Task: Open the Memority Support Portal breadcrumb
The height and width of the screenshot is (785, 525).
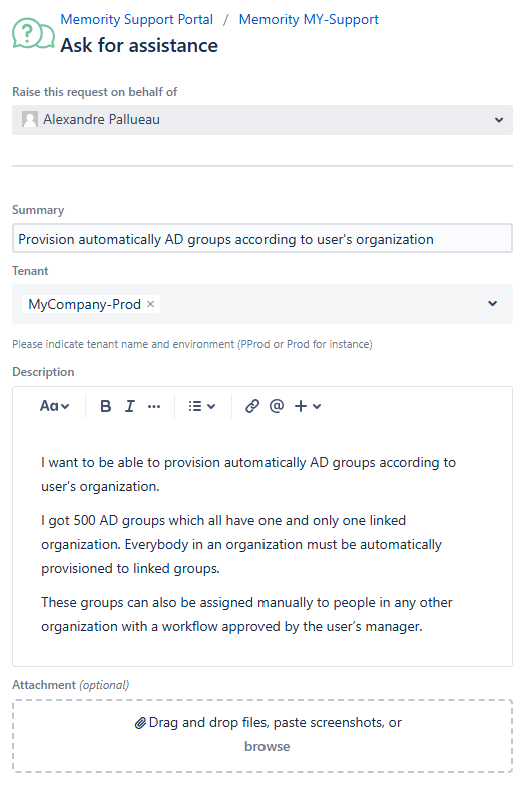Action: coord(136,19)
